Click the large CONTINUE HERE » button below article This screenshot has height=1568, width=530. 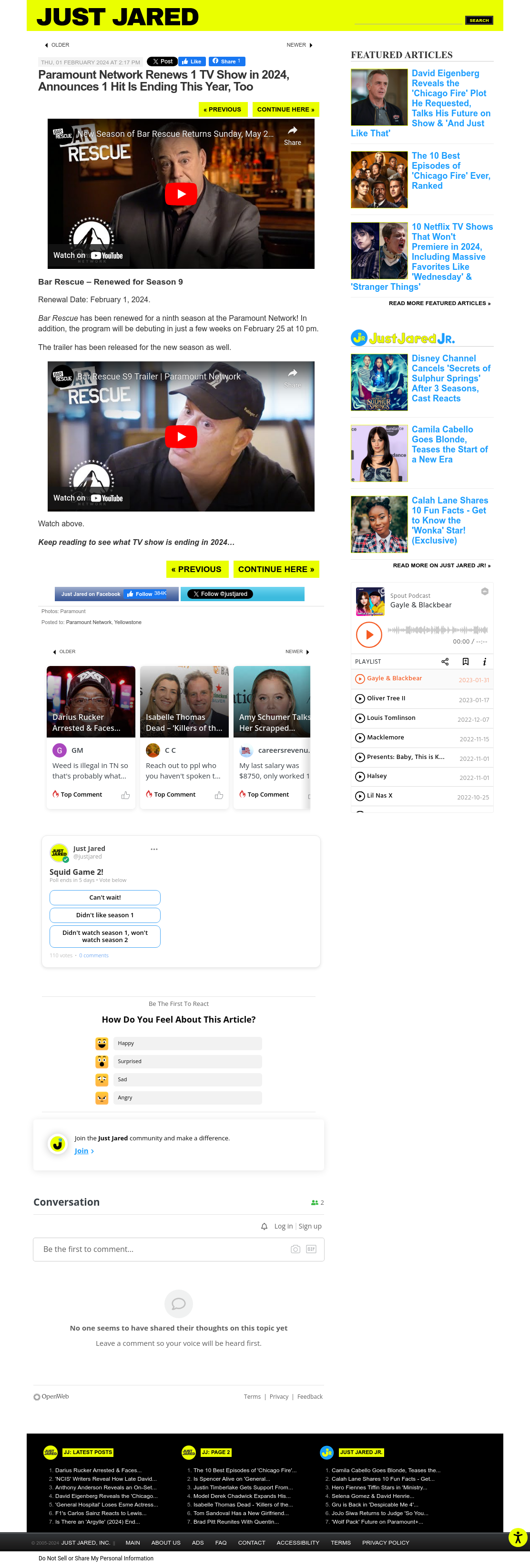(x=276, y=569)
